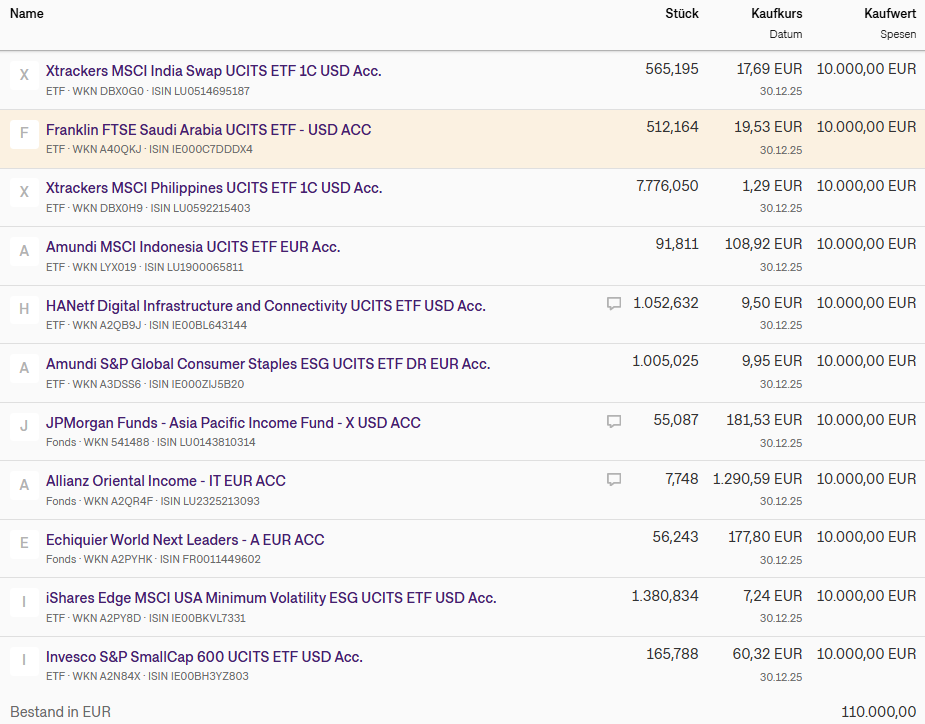Open Franklin FTSE Saudi Arabia UCITS ETF
Viewport: 925px width, 724px height.
coord(208,130)
